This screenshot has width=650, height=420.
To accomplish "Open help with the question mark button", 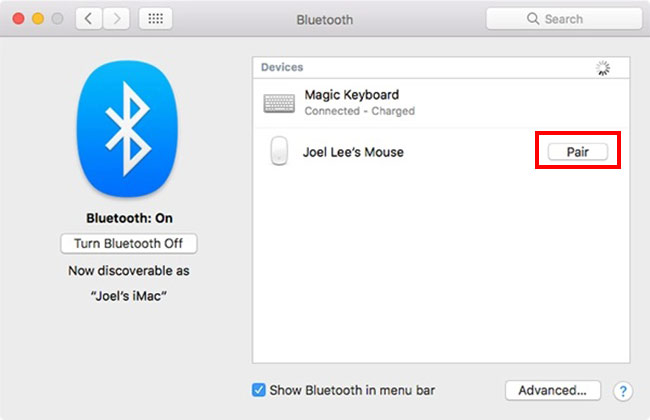I will tap(623, 391).
